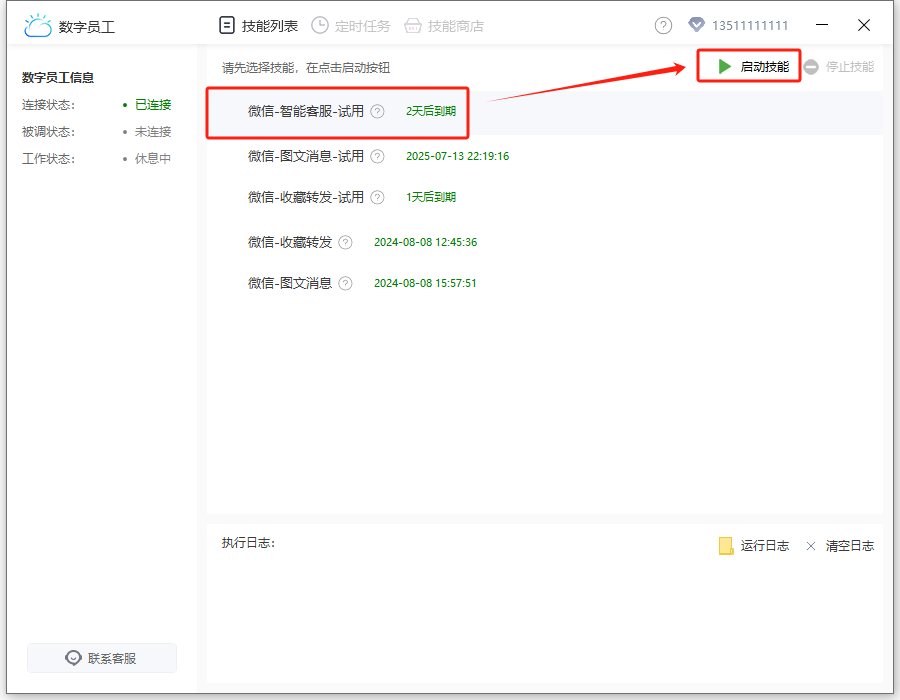Select the 微信-收藏转发 skill row
900x700 pixels.
tap(544, 242)
